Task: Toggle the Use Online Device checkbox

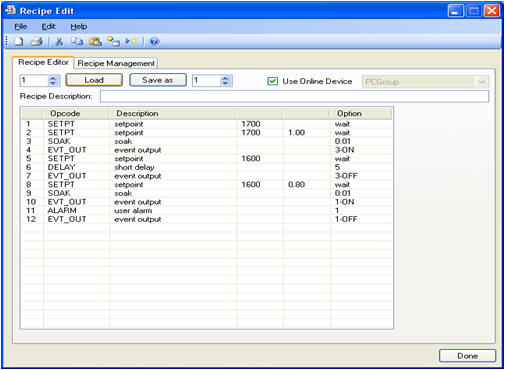Action: point(272,81)
